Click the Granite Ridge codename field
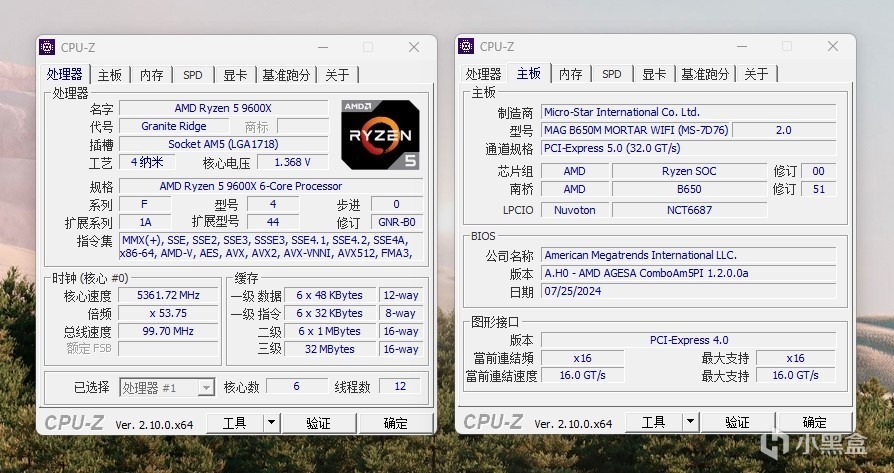 [174, 127]
